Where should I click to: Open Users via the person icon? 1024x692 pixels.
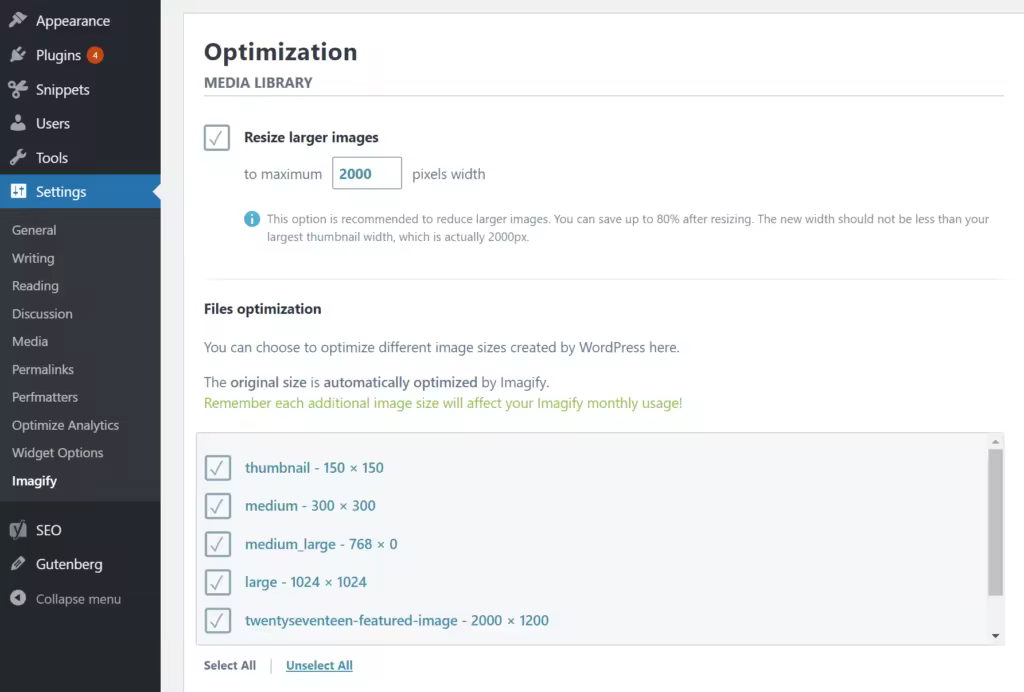point(18,123)
